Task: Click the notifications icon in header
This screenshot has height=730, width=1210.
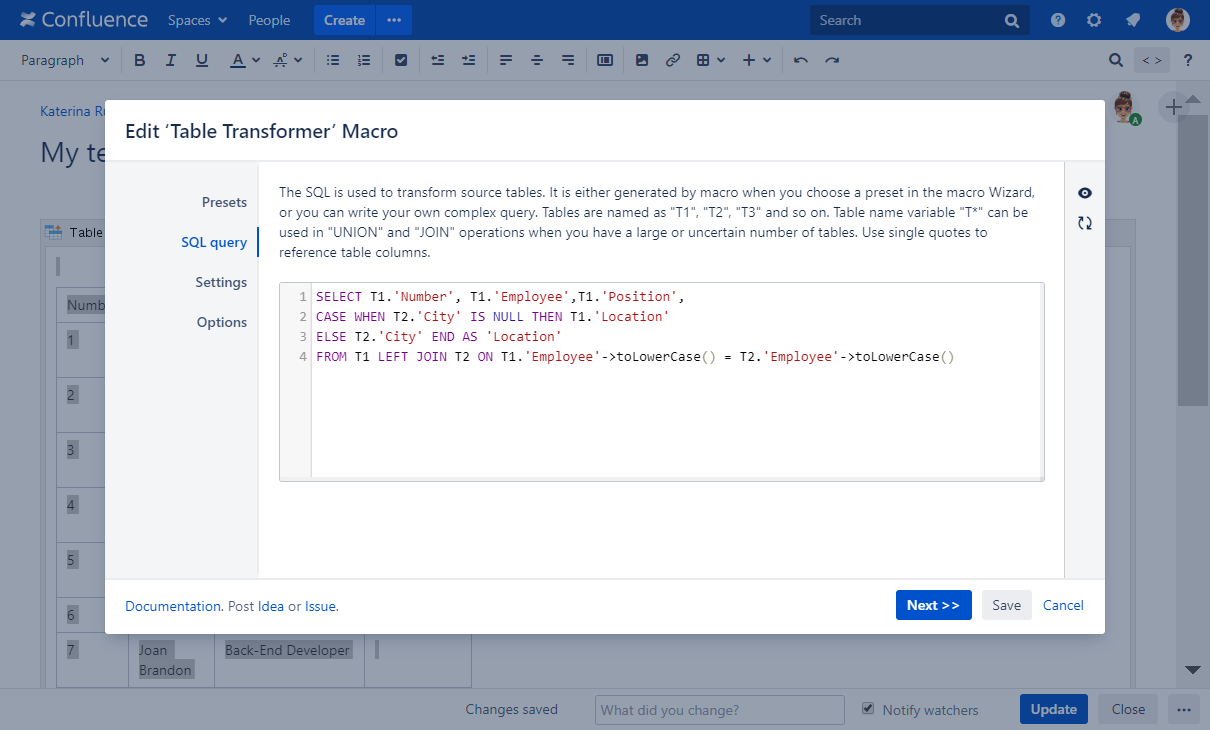Action: (1133, 20)
